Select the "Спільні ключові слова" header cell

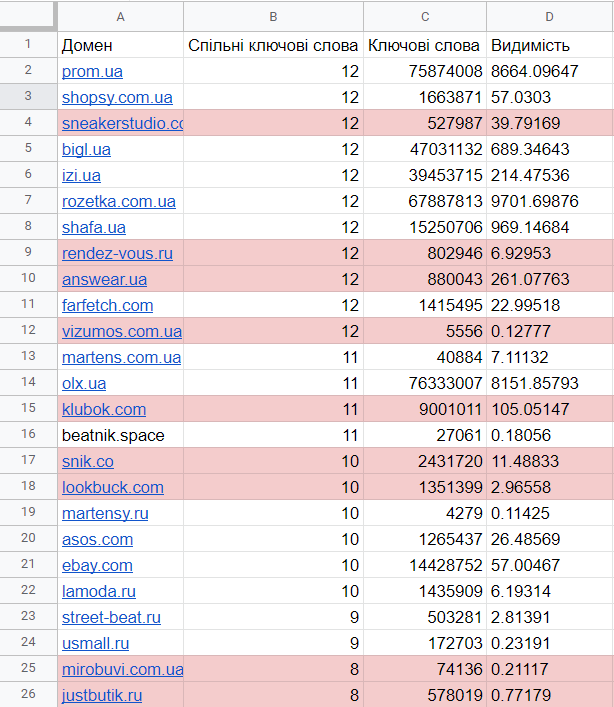point(273,45)
